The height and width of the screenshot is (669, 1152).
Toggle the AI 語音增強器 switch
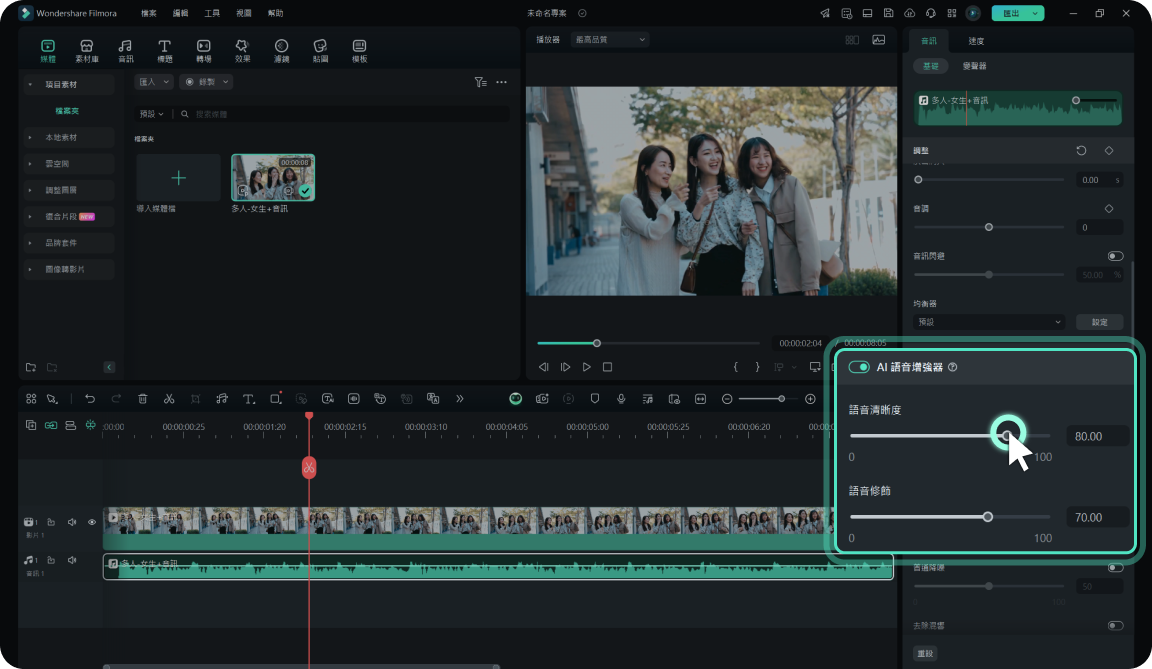point(859,367)
